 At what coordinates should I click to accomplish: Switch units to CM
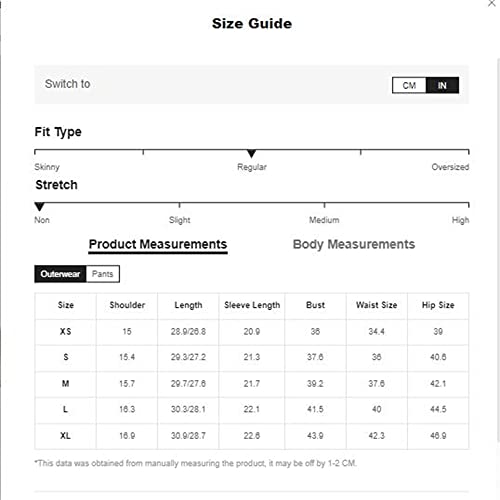point(409,85)
